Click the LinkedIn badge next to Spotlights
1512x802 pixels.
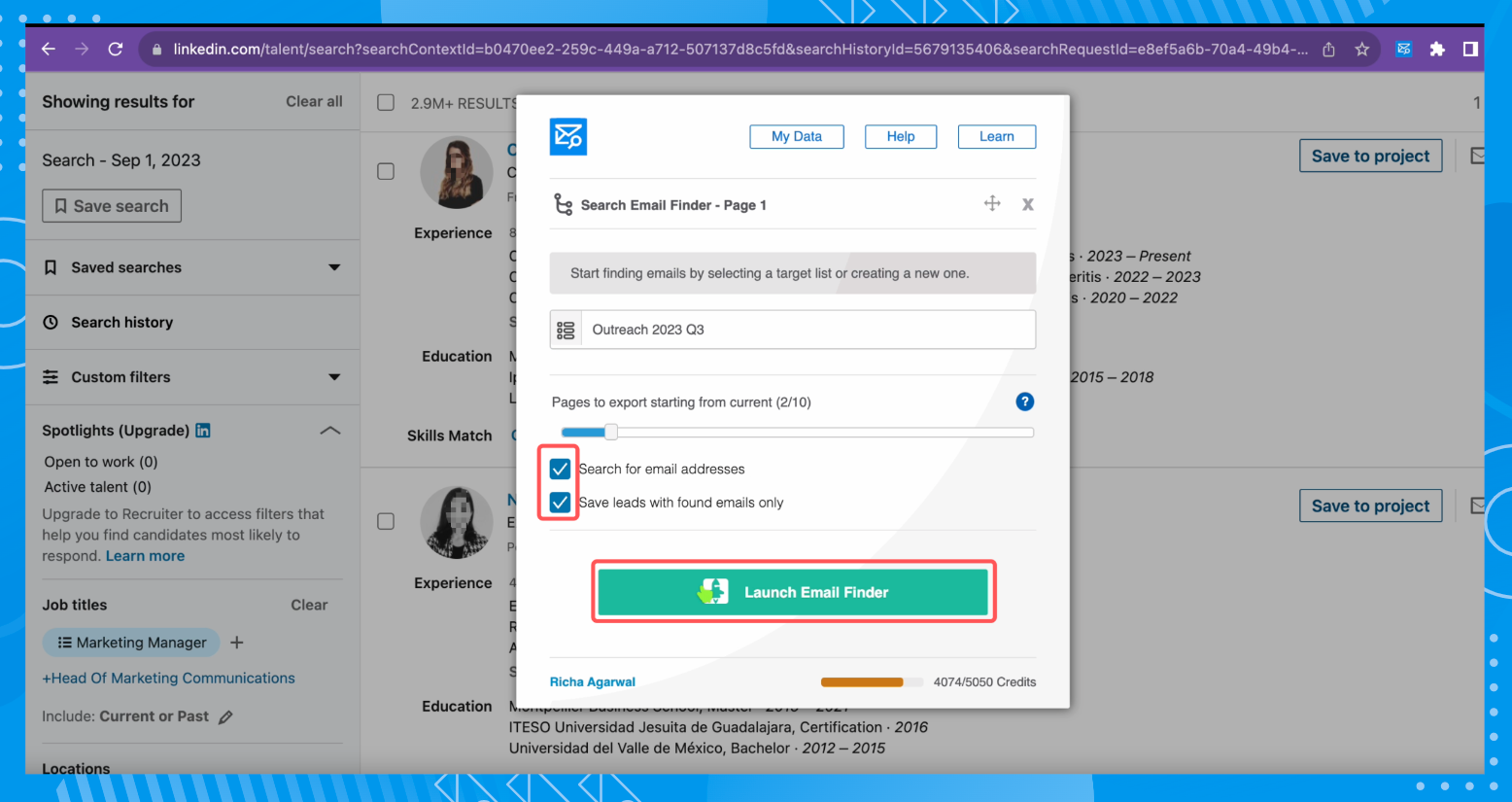203,430
